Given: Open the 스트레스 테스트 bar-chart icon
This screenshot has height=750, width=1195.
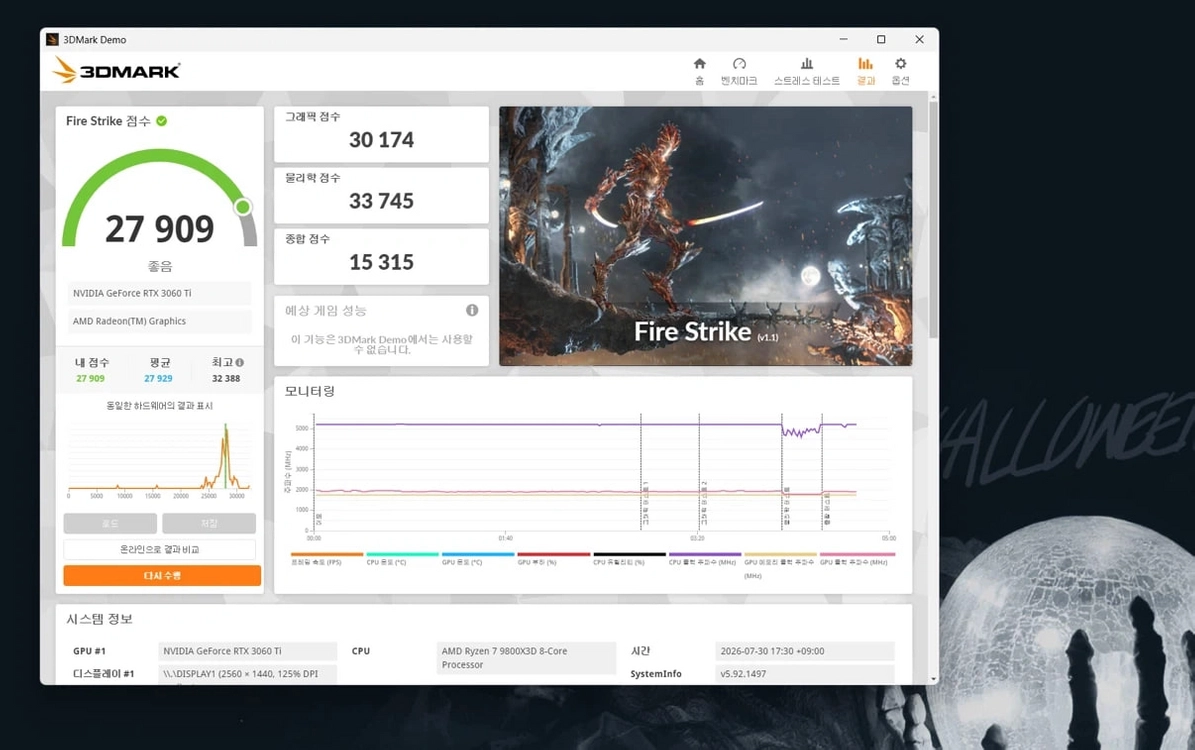Looking at the screenshot, I should 806,64.
